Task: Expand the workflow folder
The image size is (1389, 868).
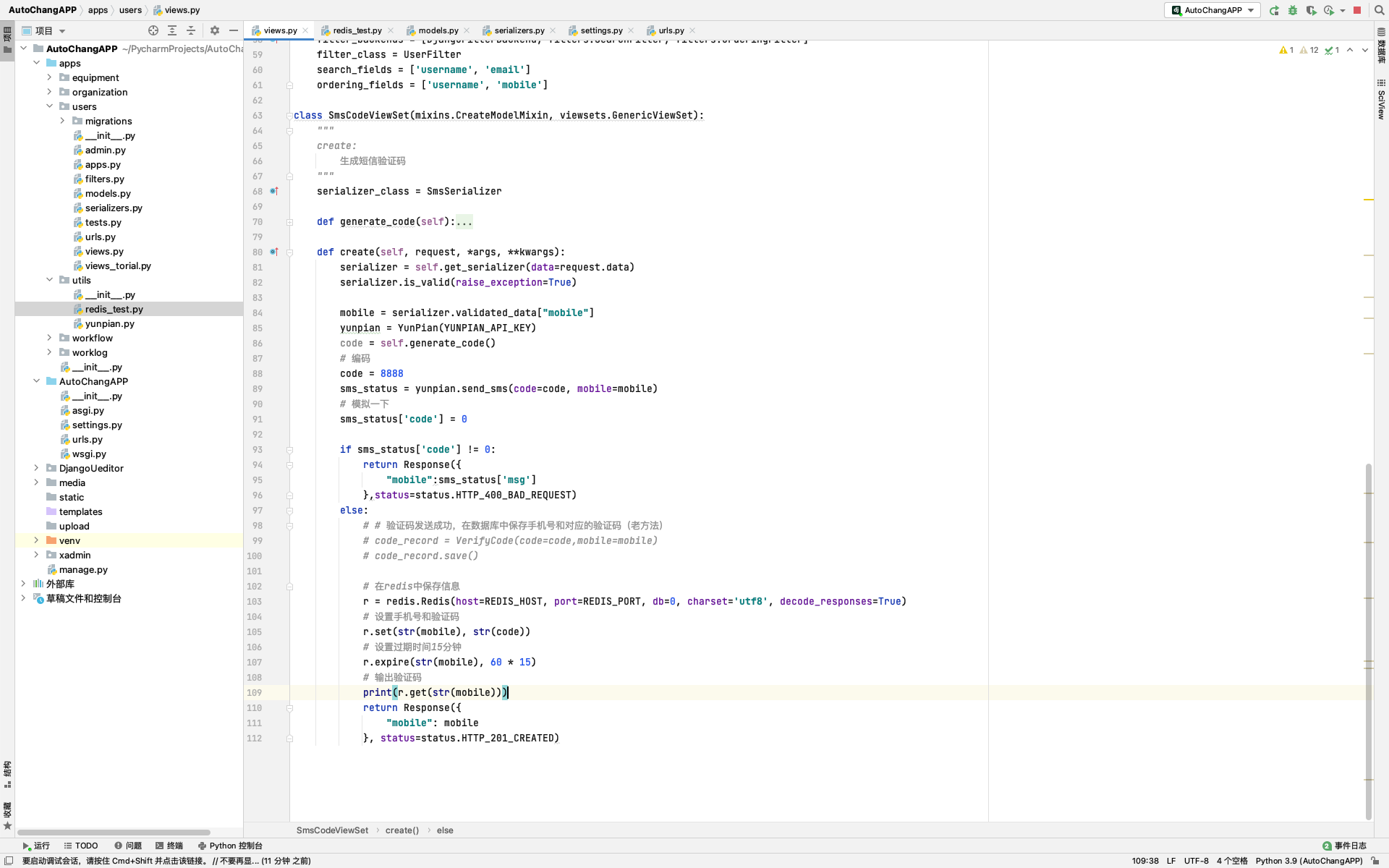Action: tap(49, 338)
